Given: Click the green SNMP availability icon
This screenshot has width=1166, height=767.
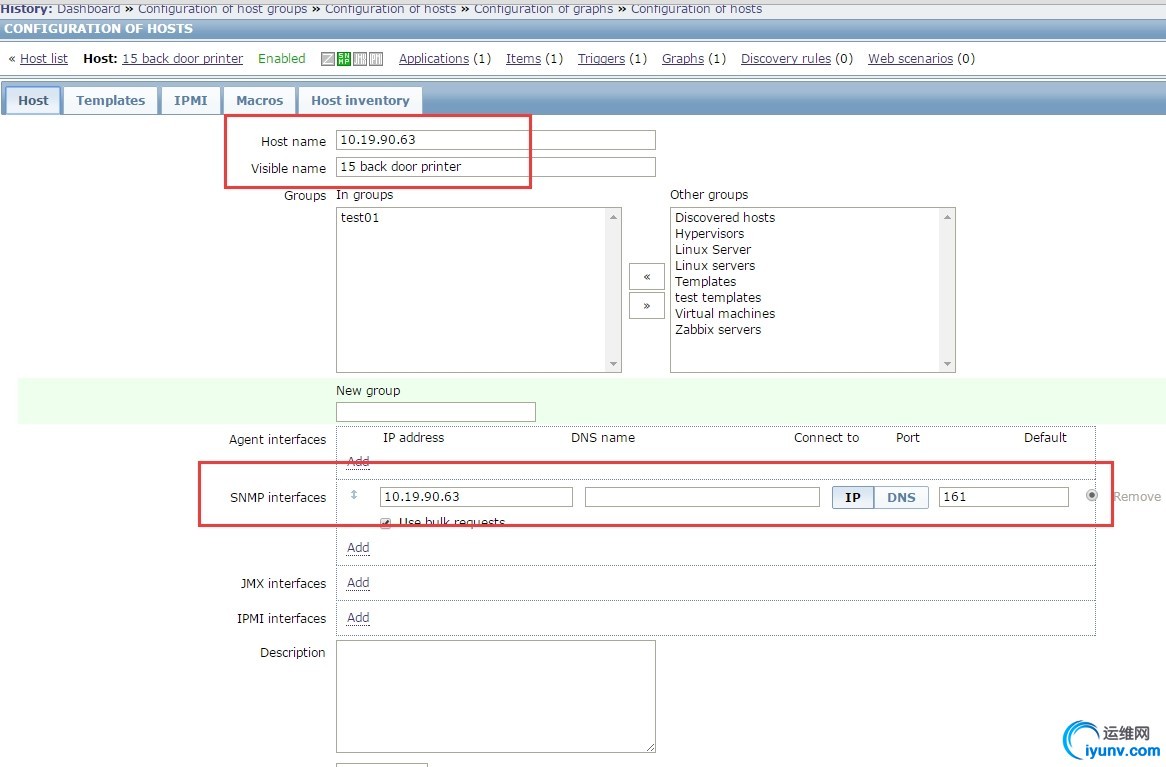Looking at the screenshot, I should click(344, 59).
